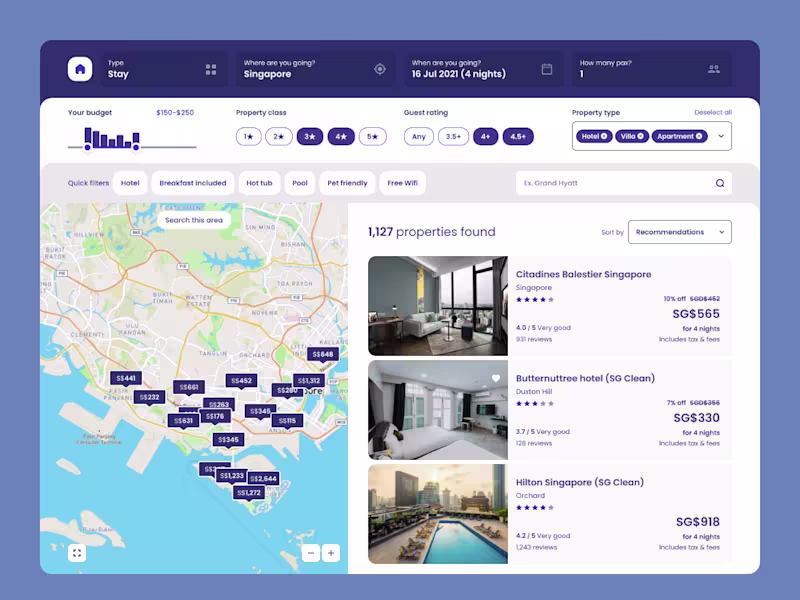
Task: Apply the Pet friendly quick filter
Action: coord(347,183)
